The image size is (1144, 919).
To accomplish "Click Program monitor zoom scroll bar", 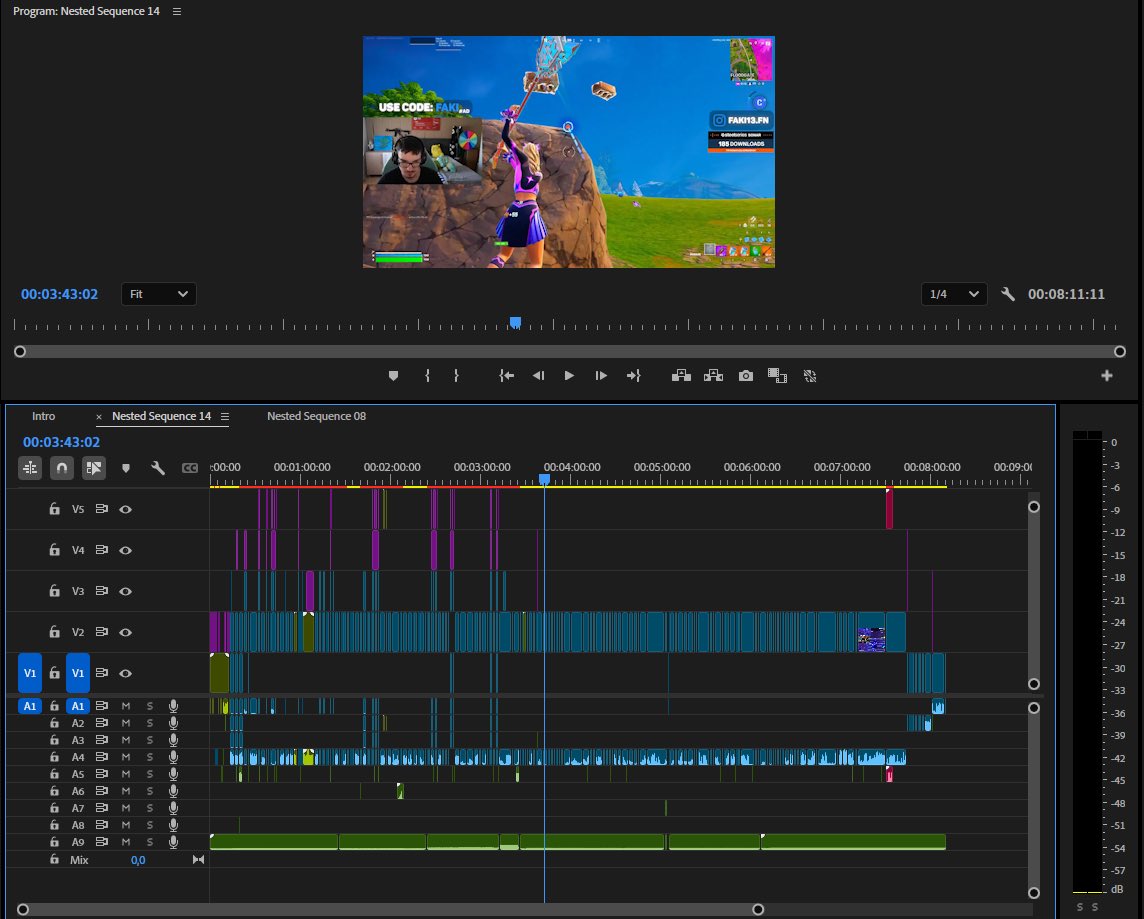I will click(570, 352).
